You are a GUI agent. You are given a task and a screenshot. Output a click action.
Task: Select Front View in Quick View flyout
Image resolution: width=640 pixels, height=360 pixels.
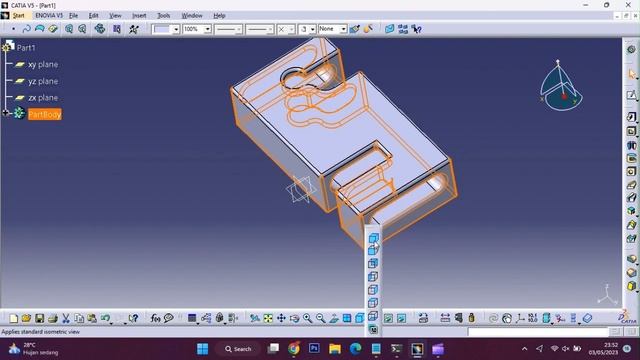[x=373, y=250]
